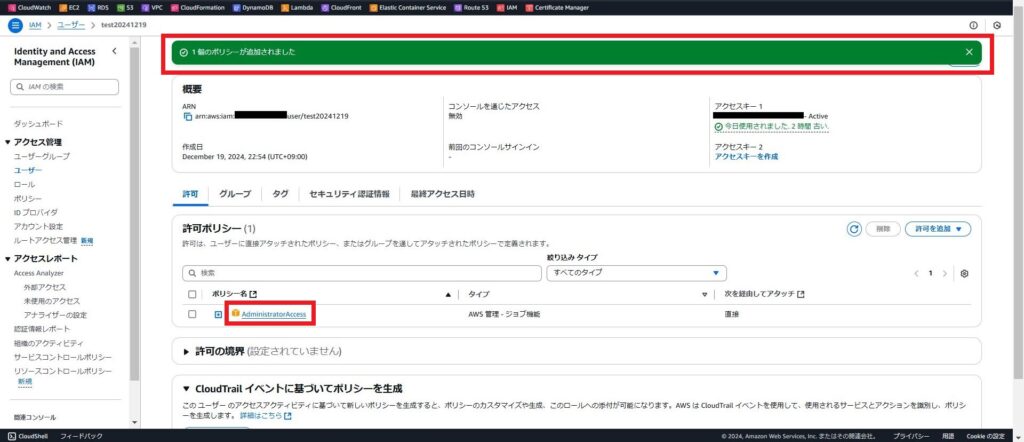The width and height of the screenshot is (1024, 442).
Task: Switch to the グループ tab
Action: [235, 194]
